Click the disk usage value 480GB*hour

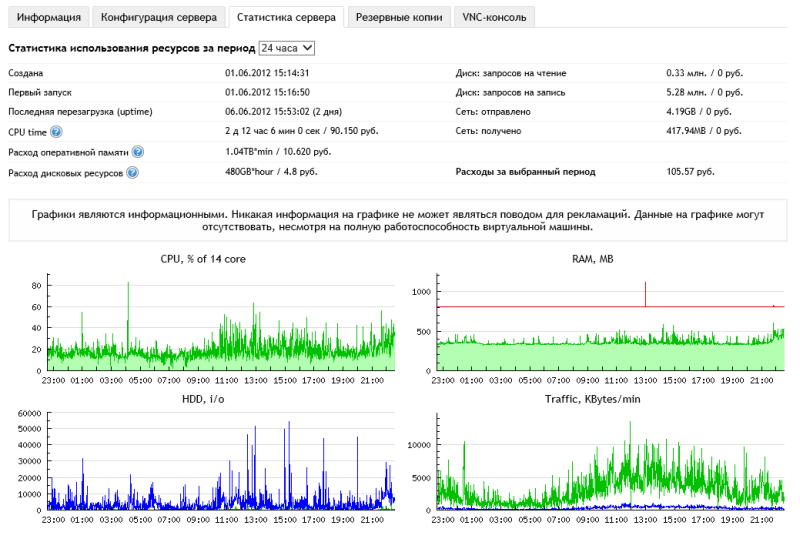coord(249,172)
